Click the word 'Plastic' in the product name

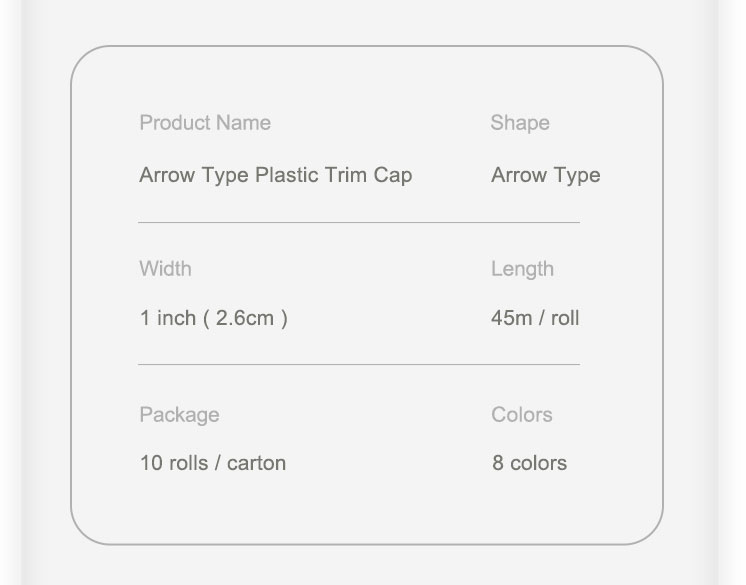287,175
